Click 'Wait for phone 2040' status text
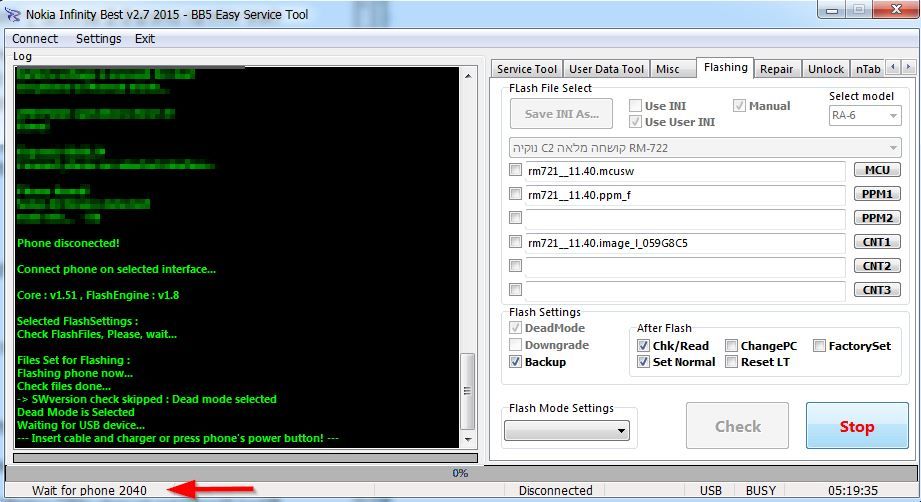Screen dimensions: 921x502 coord(89,491)
